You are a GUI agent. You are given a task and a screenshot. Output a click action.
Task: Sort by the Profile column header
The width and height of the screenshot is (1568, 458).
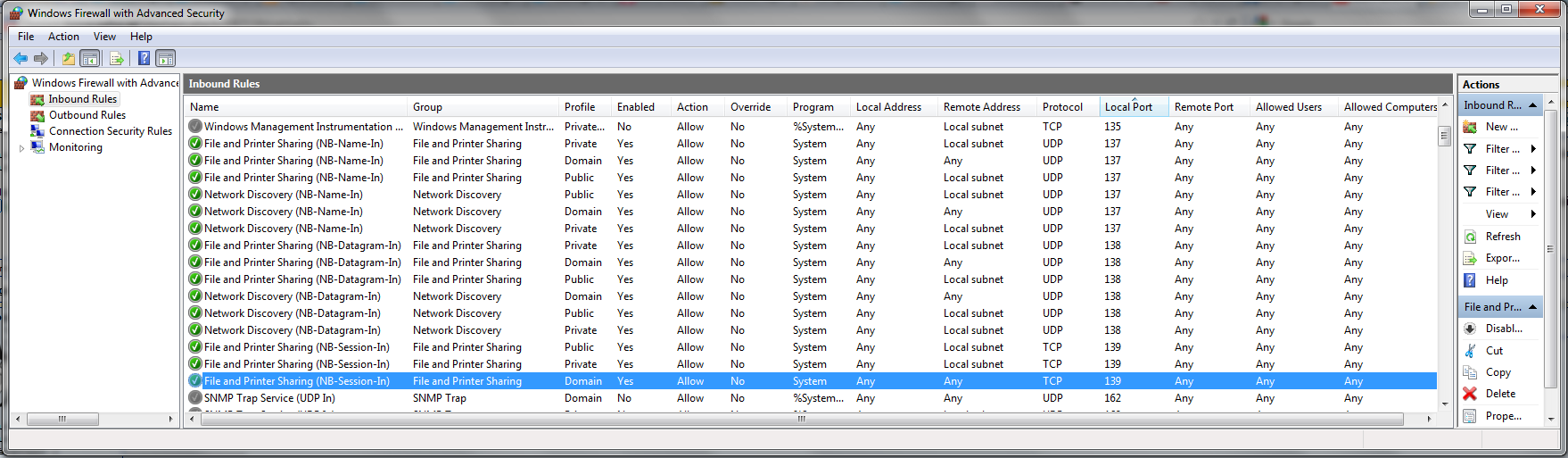point(585,107)
